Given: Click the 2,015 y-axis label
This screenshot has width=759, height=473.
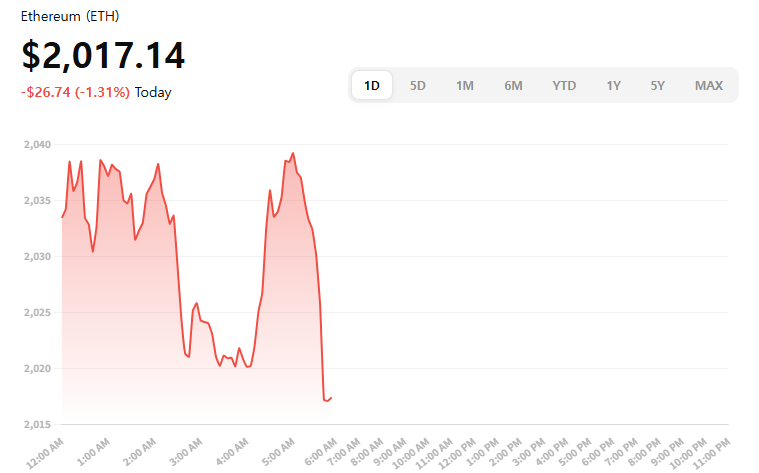Looking at the screenshot, I should tap(36, 425).
